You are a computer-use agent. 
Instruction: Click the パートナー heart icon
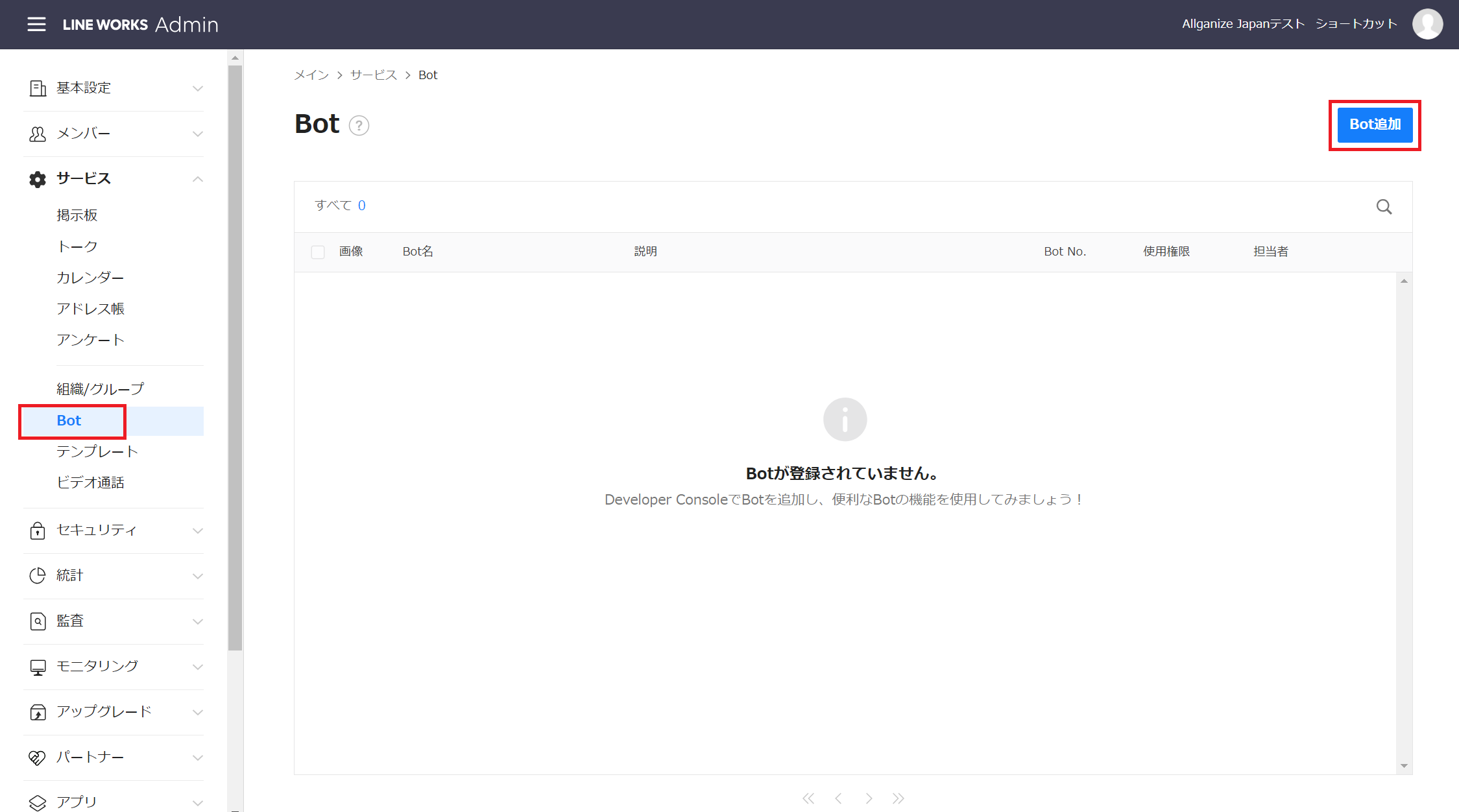point(38,758)
